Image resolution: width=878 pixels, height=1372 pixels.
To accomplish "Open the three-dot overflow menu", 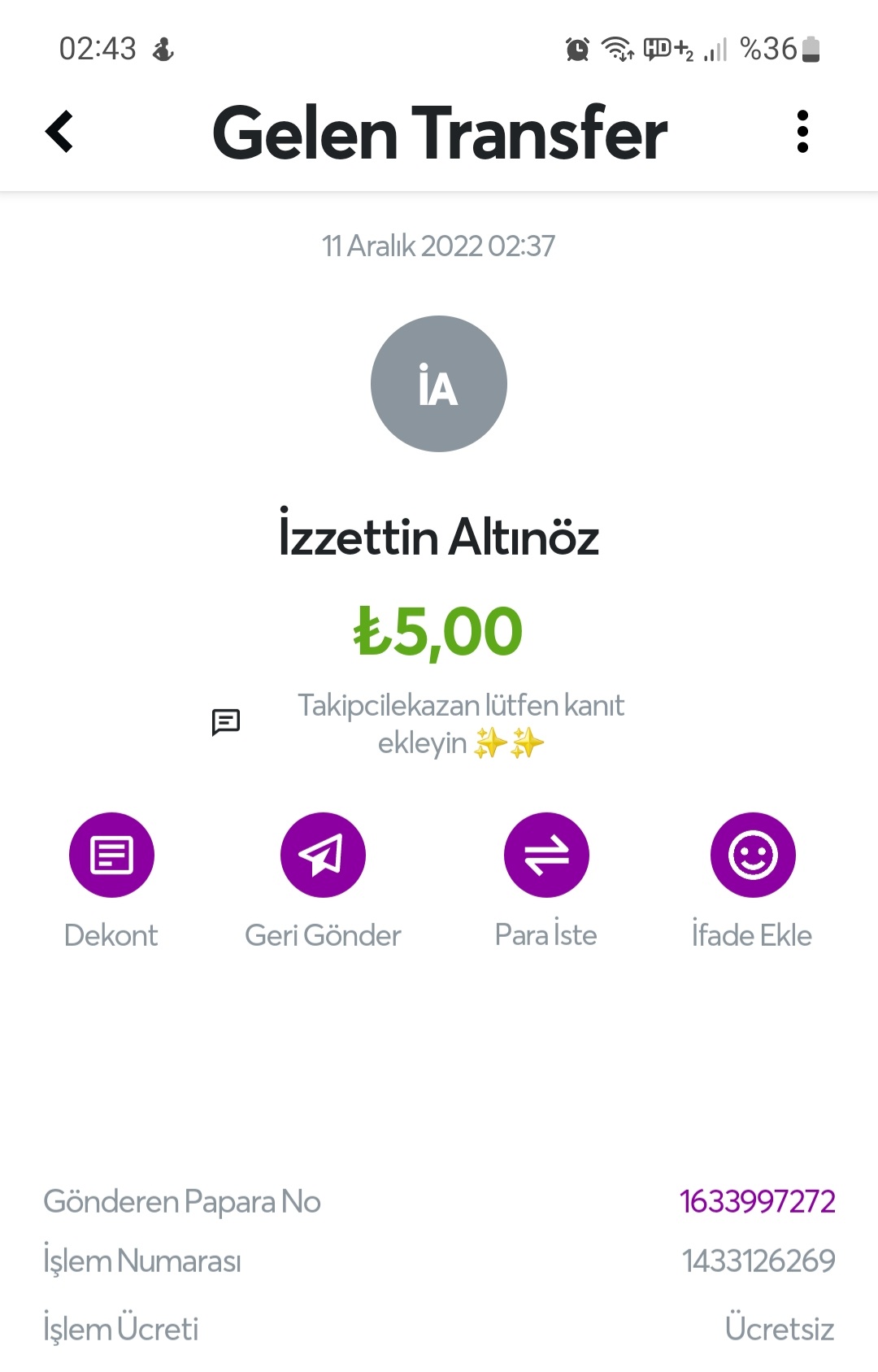I will pyautogui.click(x=802, y=132).
